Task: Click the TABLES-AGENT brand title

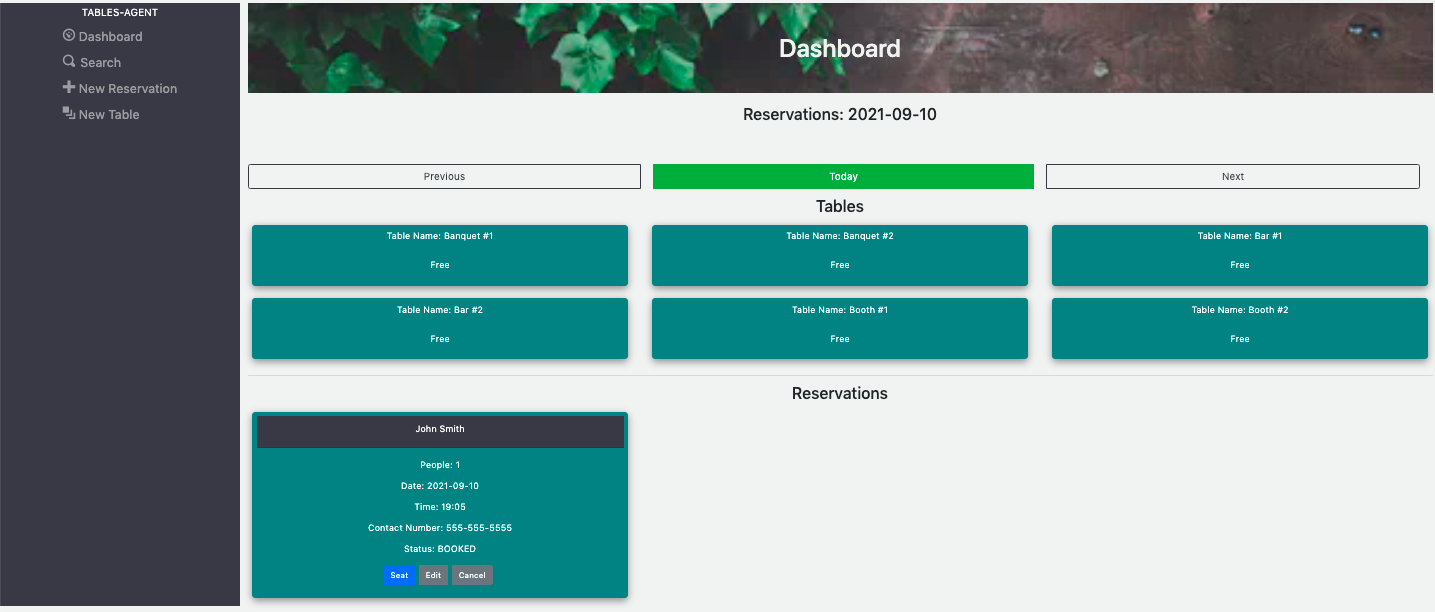Action: coord(120,13)
